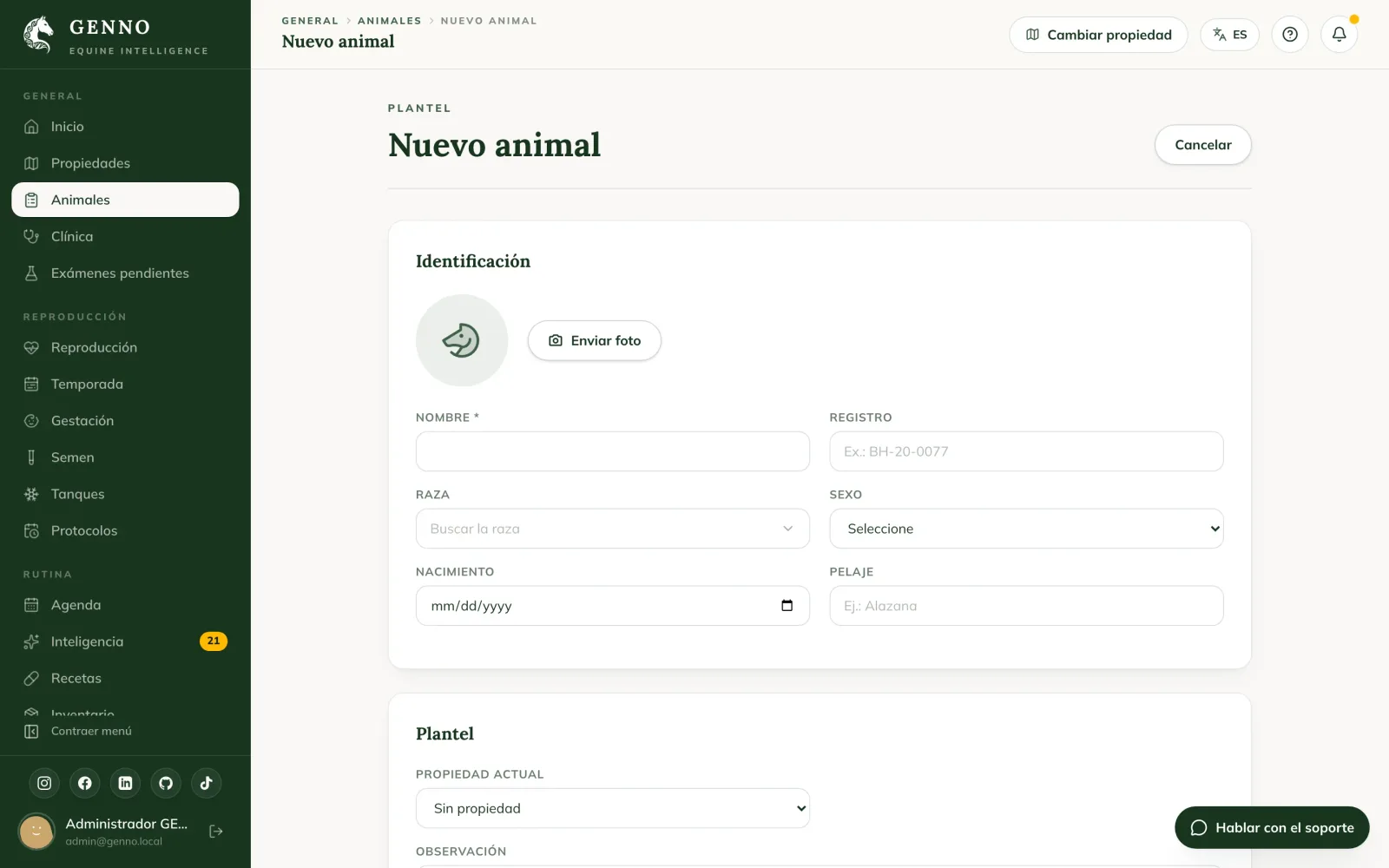The width and height of the screenshot is (1389, 868).
Task: Focus the Nombre input field
Action: 613,451
